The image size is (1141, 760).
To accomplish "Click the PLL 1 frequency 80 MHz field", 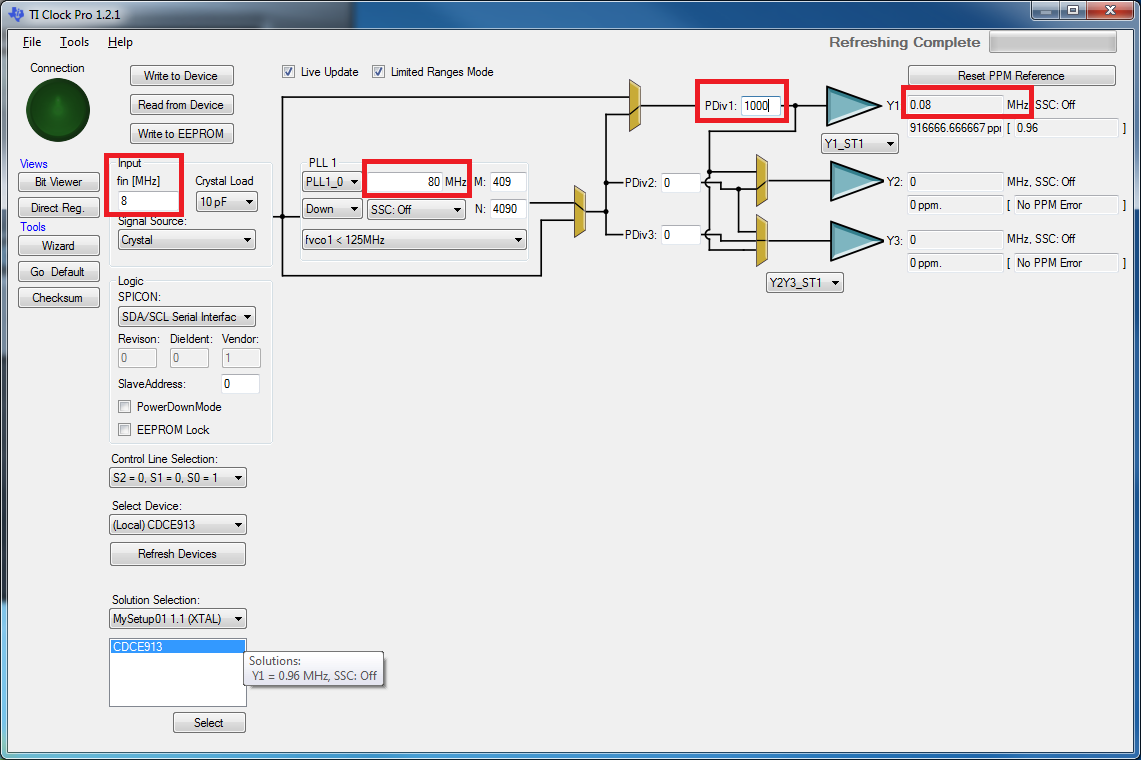I will coord(405,182).
